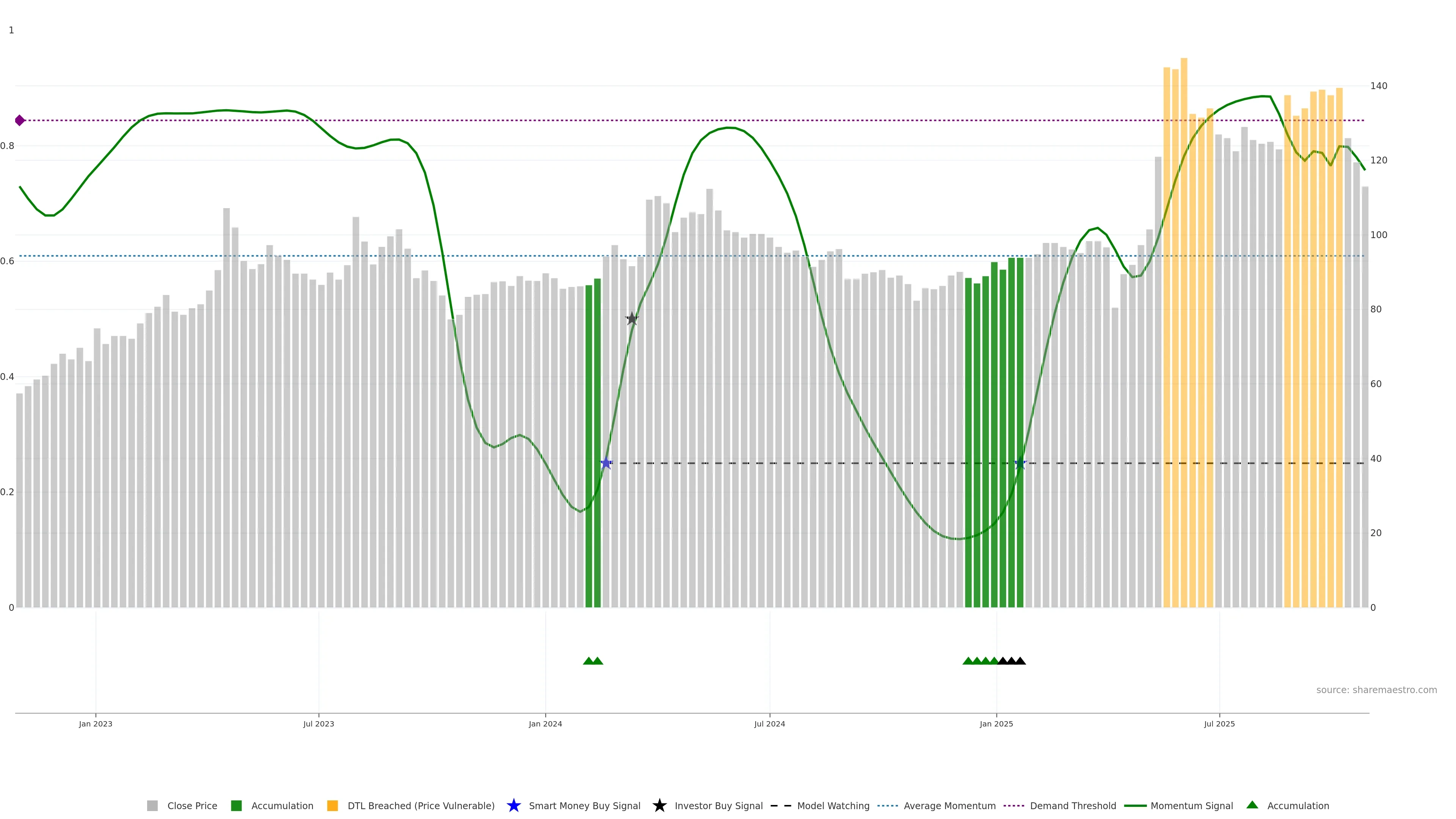Click the first green accumulation triangle near Jan 2024

pos(588,661)
